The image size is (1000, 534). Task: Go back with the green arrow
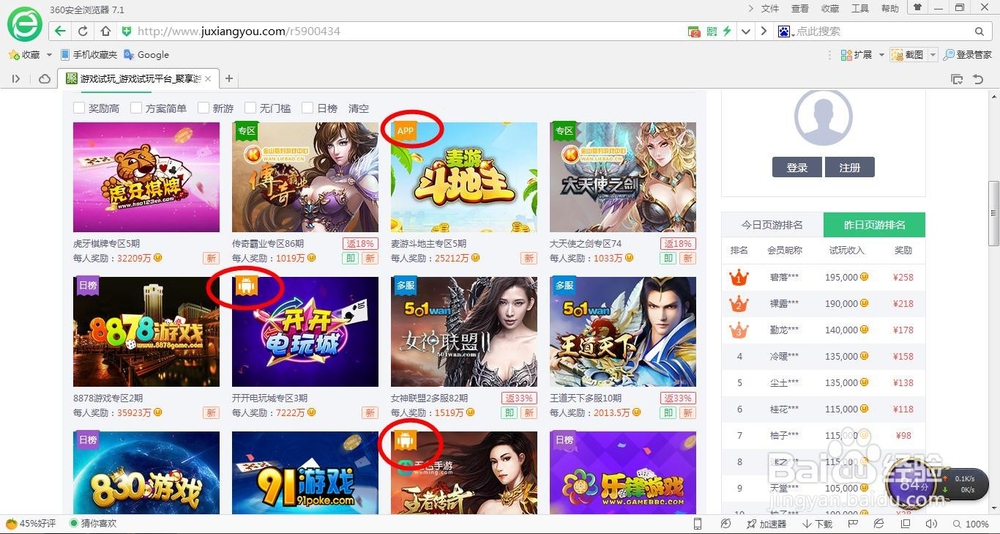[x=60, y=31]
